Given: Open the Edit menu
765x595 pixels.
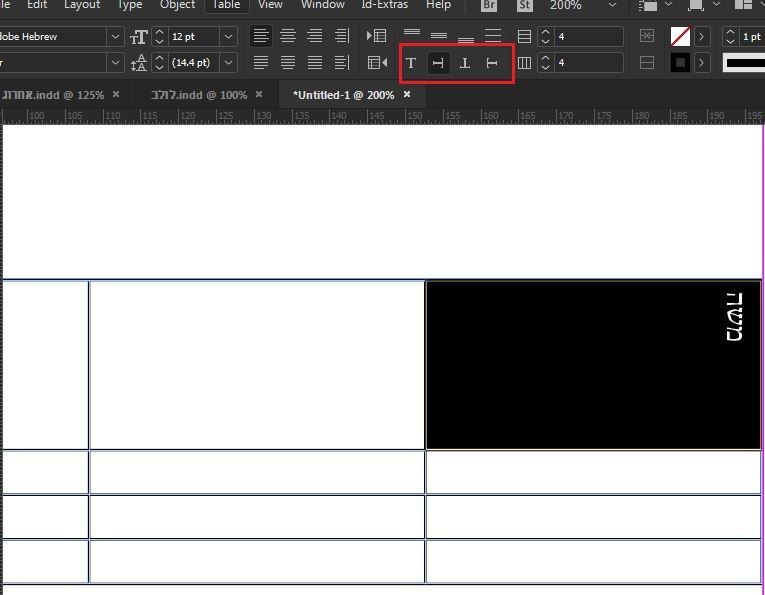Looking at the screenshot, I should pos(37,5).
